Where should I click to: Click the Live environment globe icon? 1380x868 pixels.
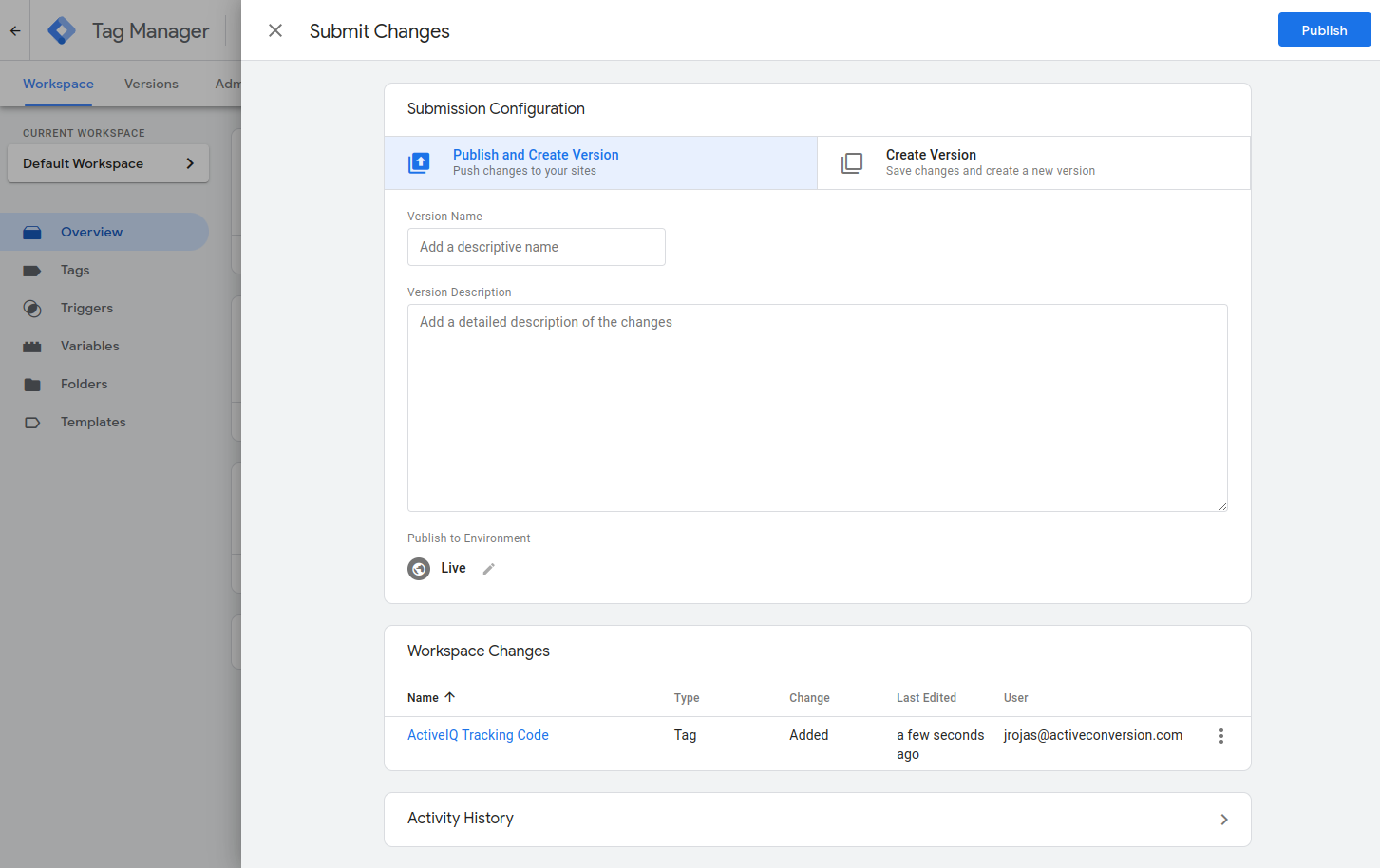(419, 569)
